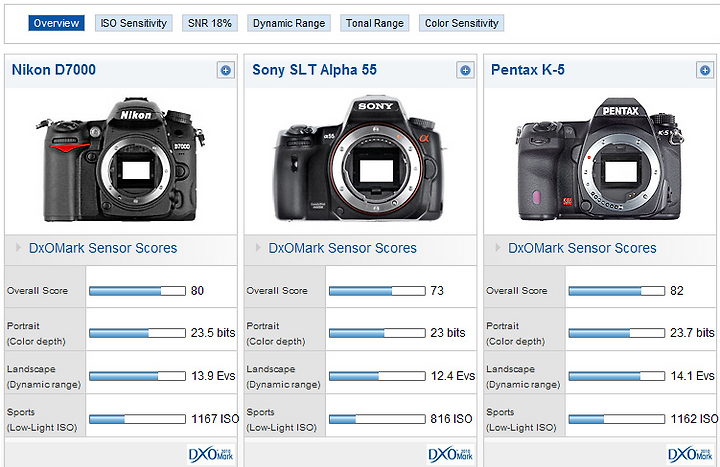Click the '14.1 Evs' value
The image size is (720, 467).
coord(692,376)
